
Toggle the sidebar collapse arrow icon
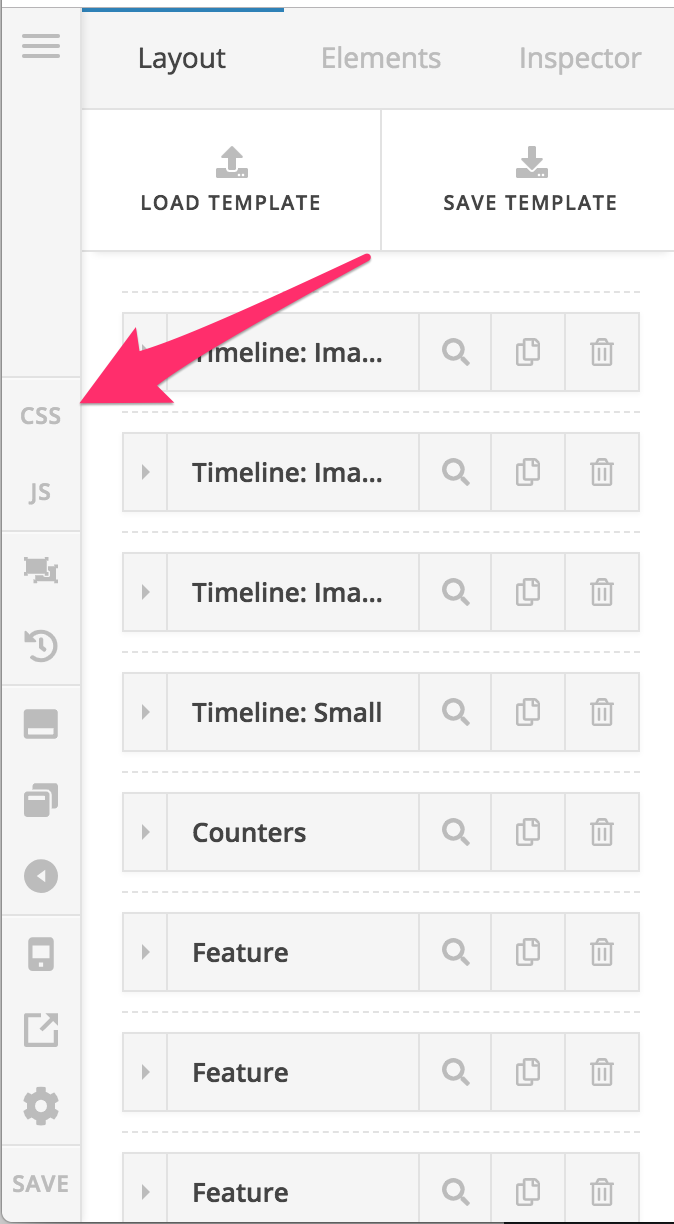41,876
